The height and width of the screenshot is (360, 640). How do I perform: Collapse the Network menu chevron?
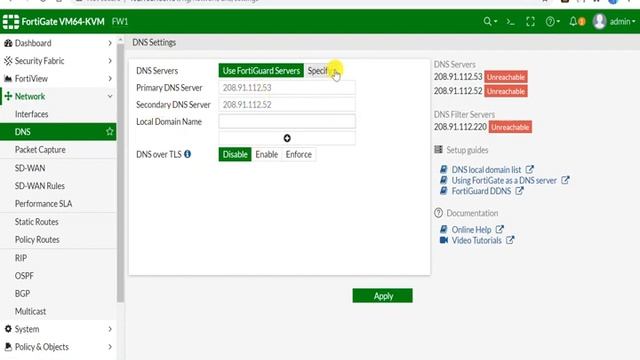pyautogui.click(x=110, y=96)
